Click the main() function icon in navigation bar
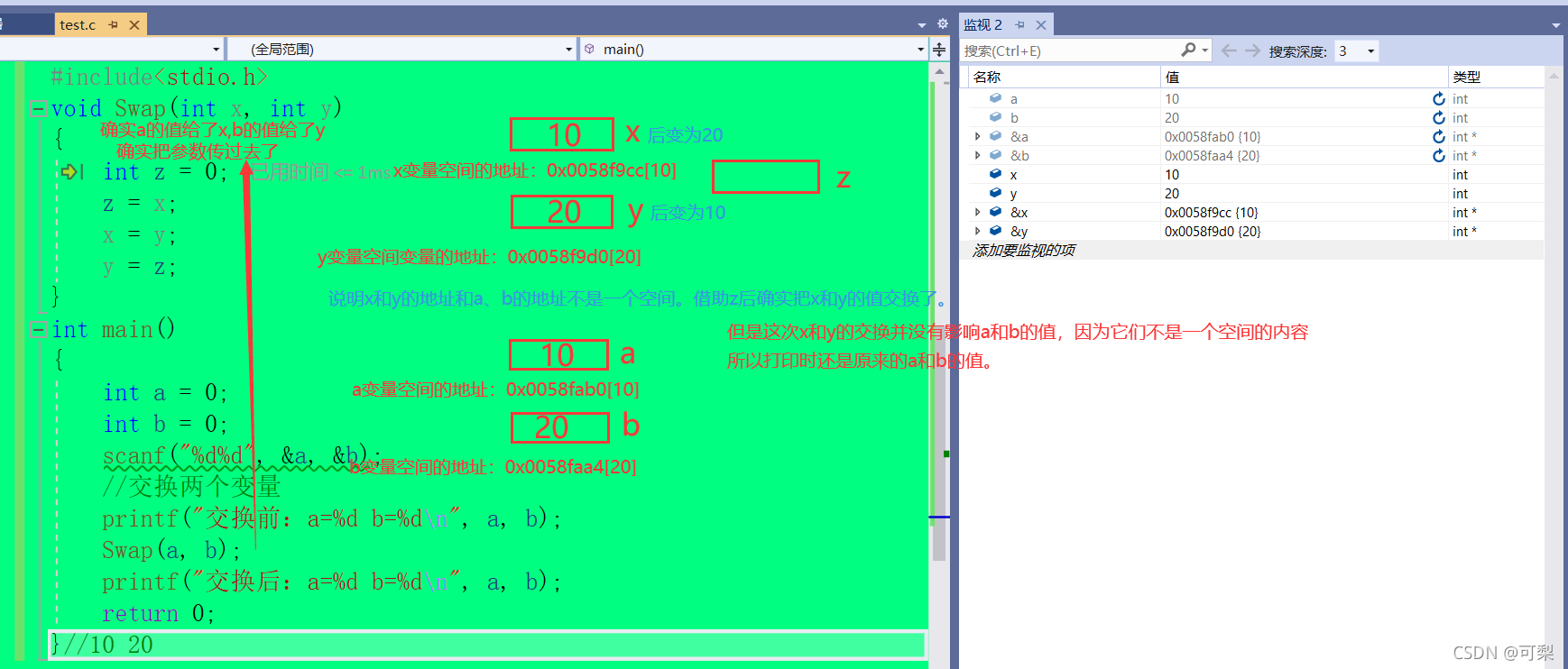This screenshot has height=669, width=1568. pos(589,49)
